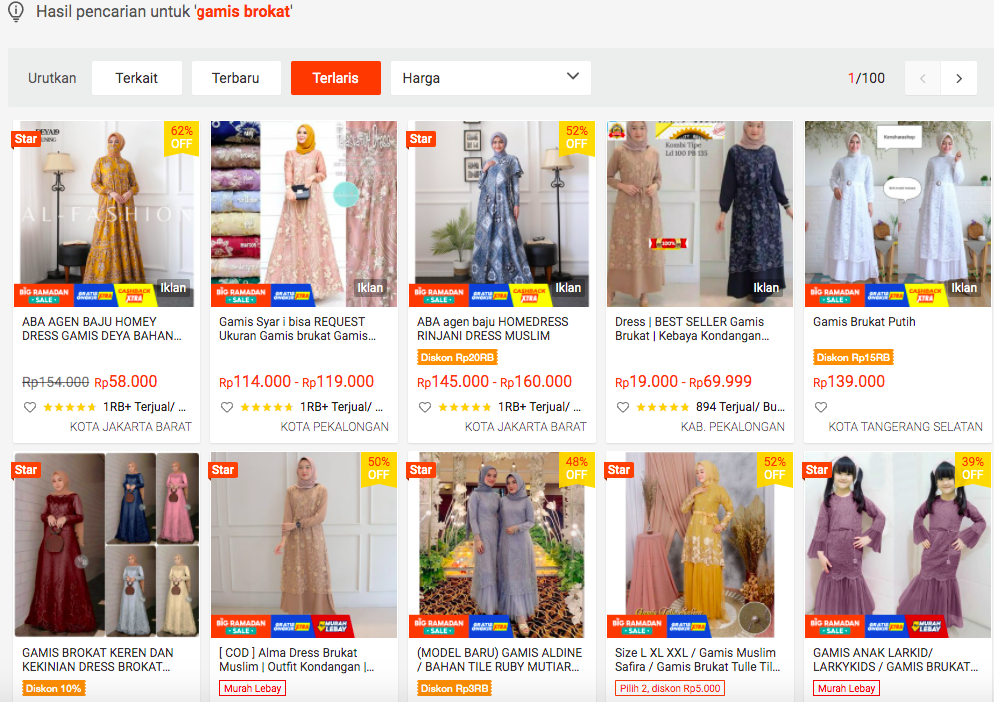Open the Gamis Brukat Putih product link
Screen dimensions: 994x702
pos(866,323)
